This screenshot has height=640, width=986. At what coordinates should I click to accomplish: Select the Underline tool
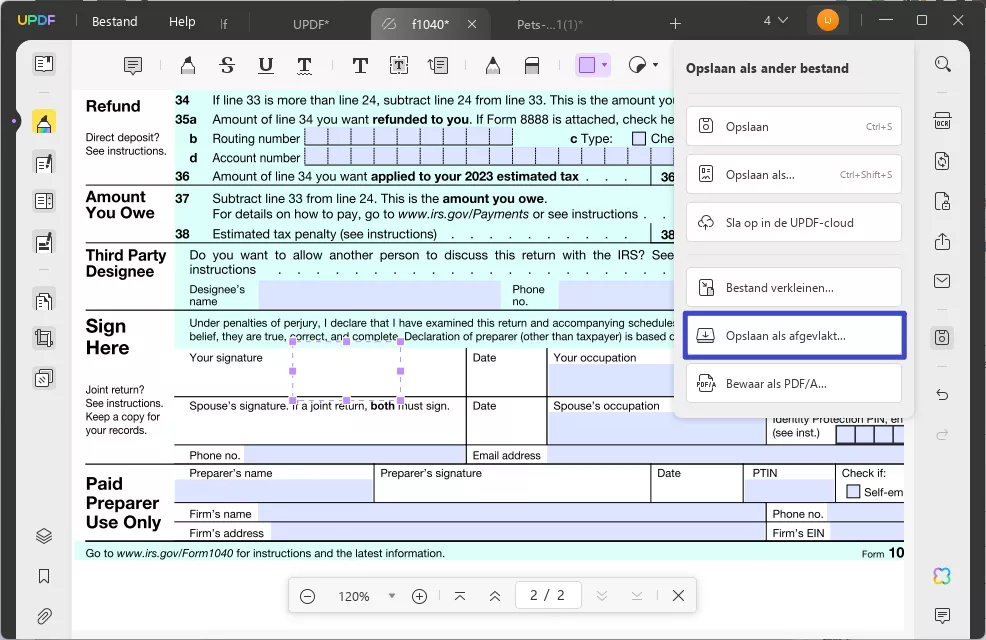point(265,65)
